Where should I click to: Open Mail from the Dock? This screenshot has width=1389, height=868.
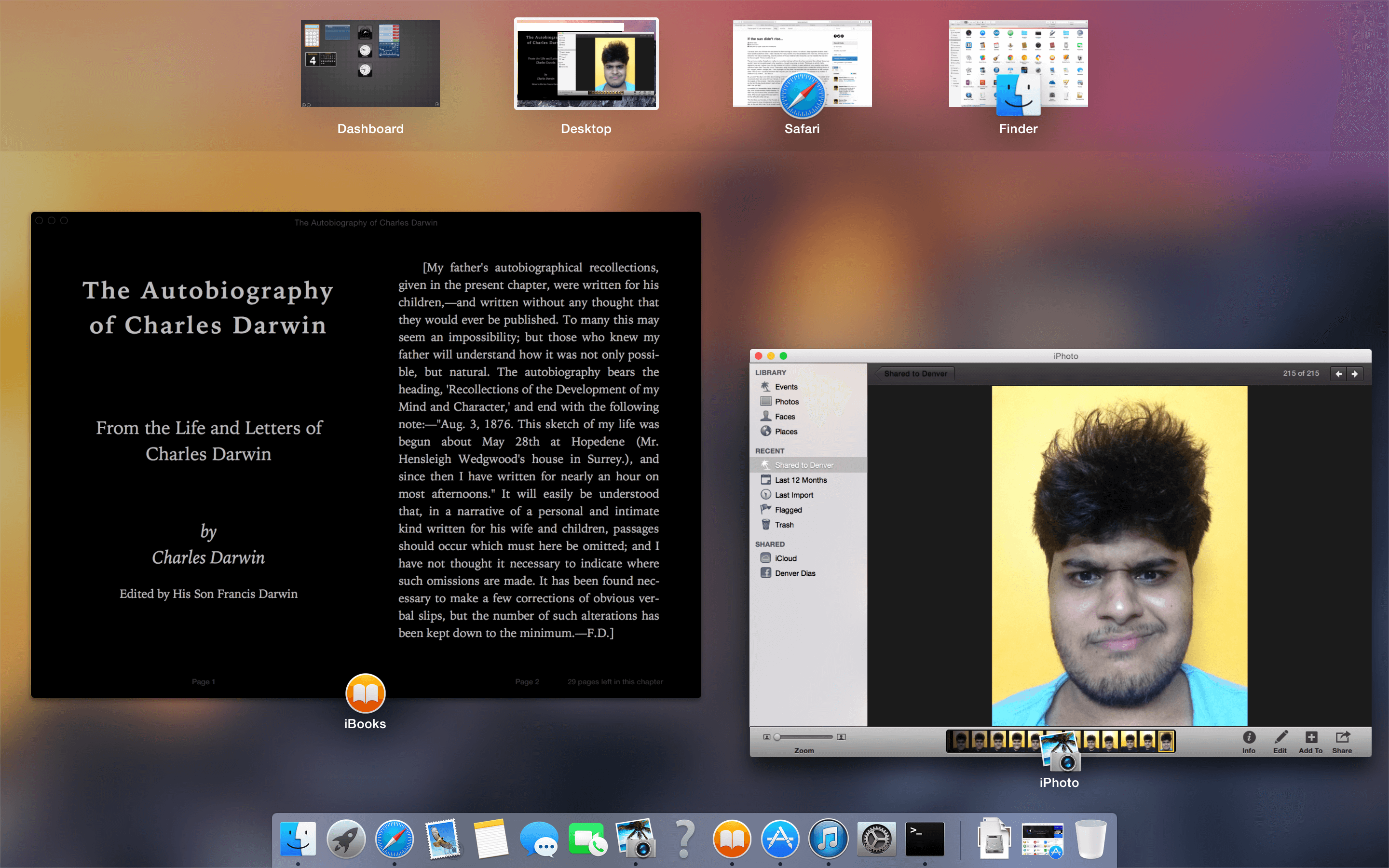click(443, 839)
